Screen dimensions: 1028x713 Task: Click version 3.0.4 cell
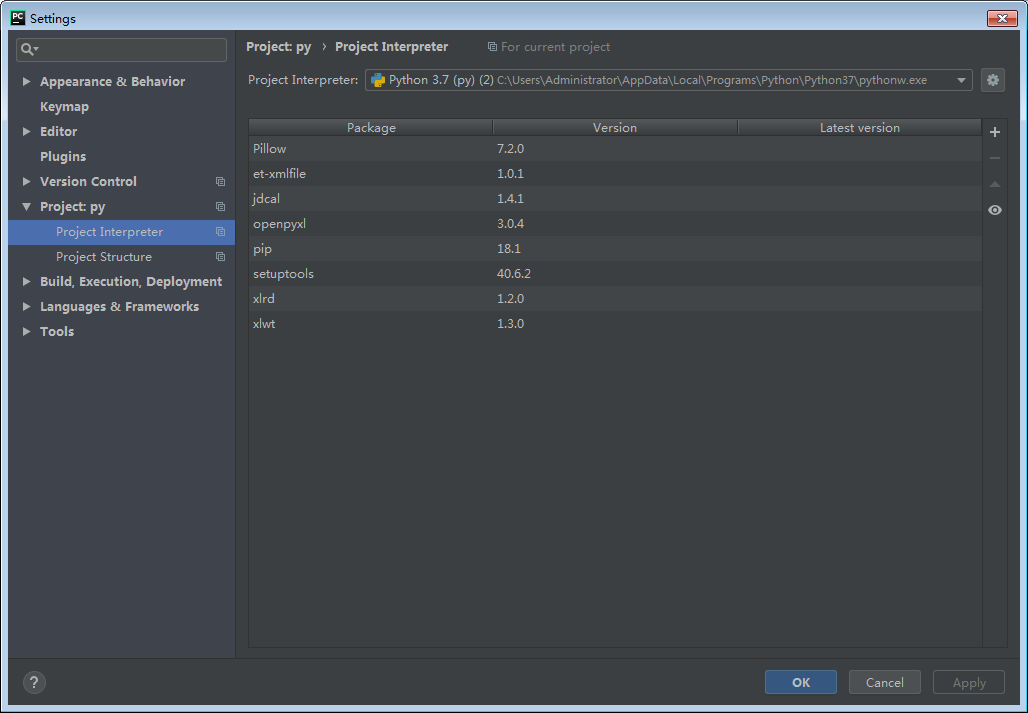pyautogui.click(x=510, y=223)
